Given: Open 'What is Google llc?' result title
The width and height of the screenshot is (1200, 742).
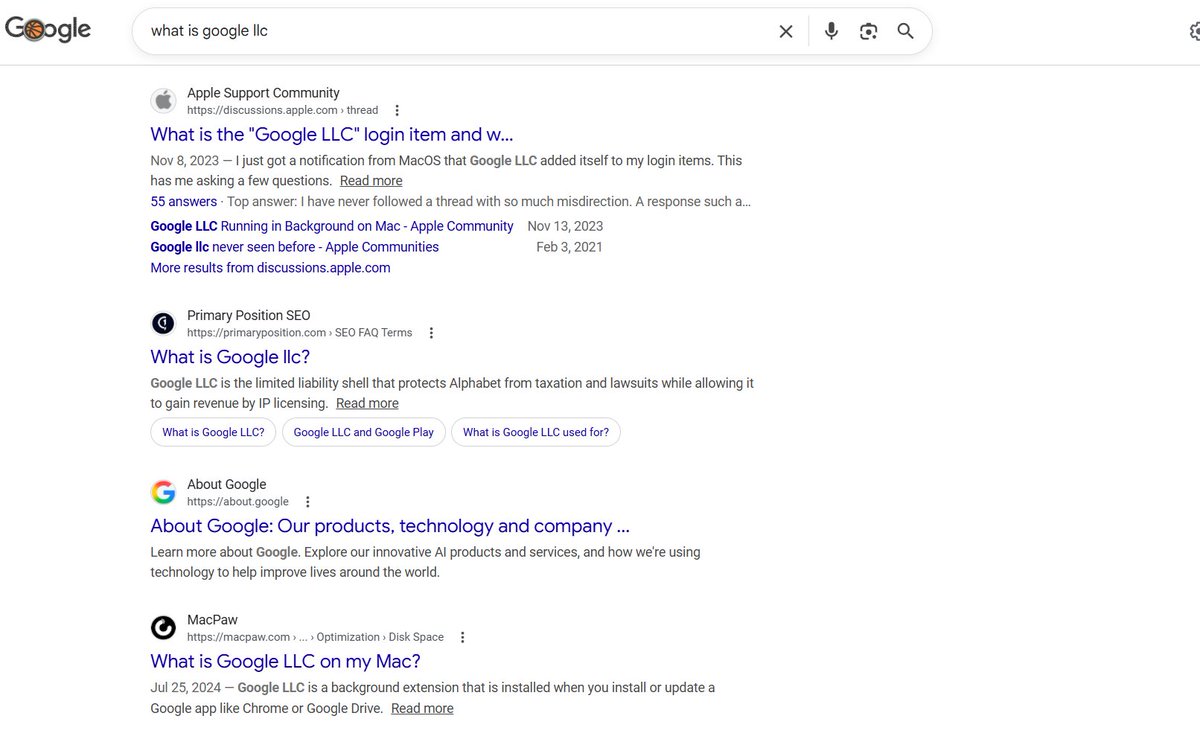Looking at the screenshot, I should [x=230, y=357].
